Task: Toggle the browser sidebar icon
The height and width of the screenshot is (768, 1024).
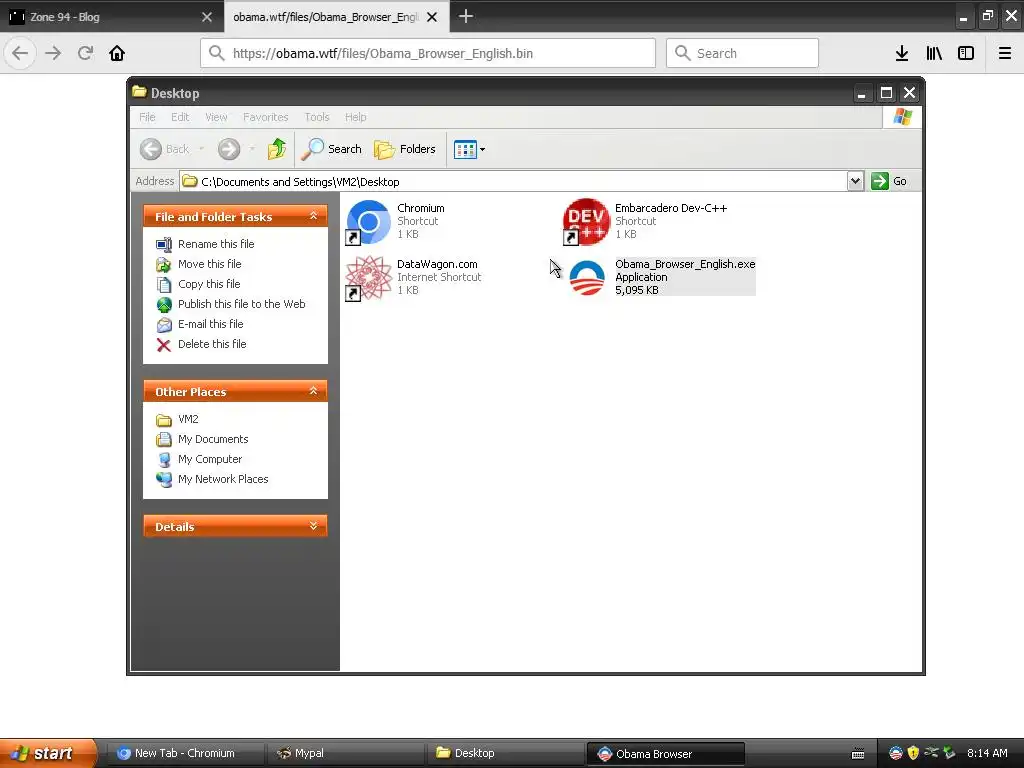Action: point(966,53)
